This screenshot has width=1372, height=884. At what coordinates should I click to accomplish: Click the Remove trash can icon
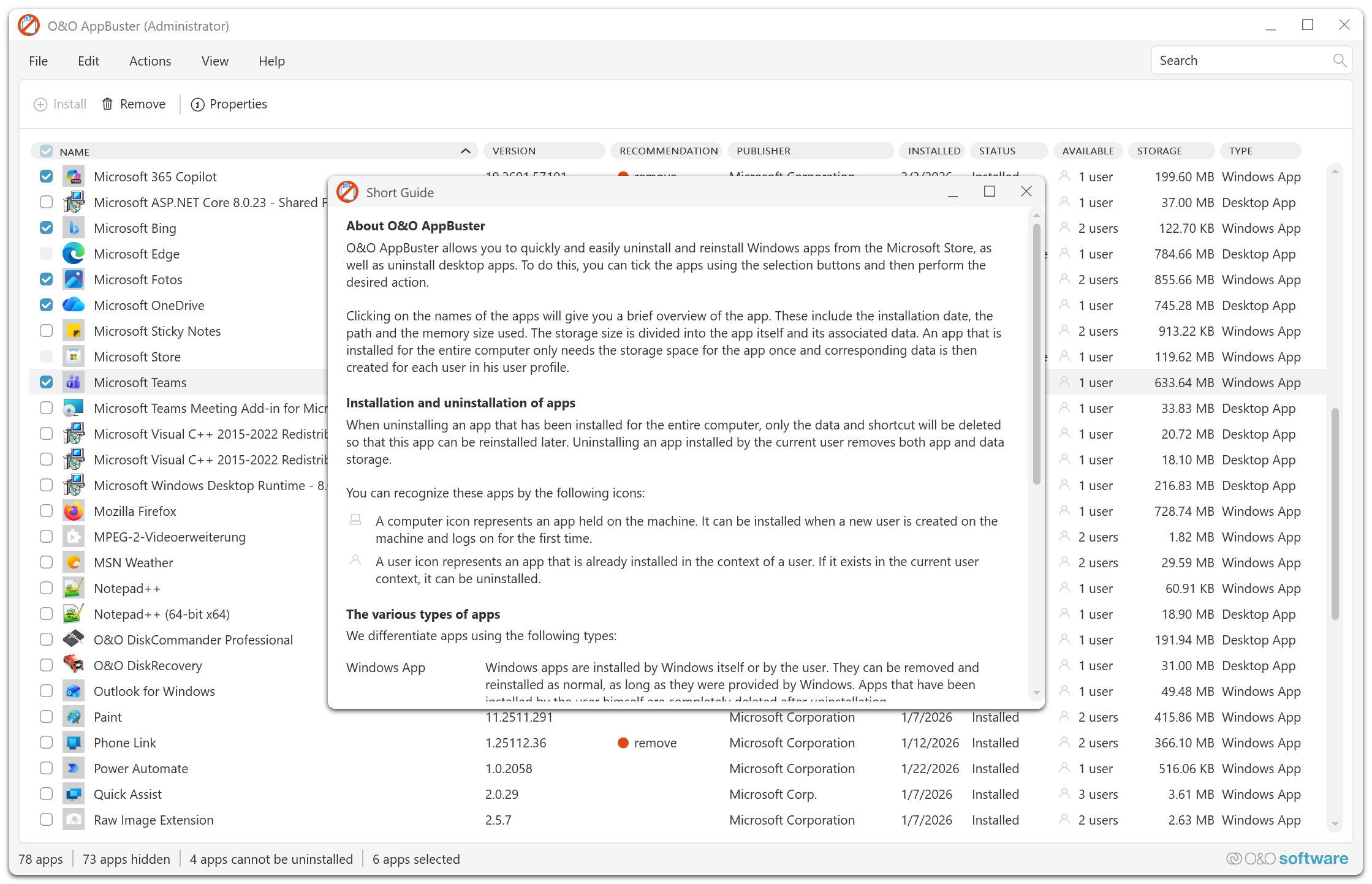(x=107, y=104)
